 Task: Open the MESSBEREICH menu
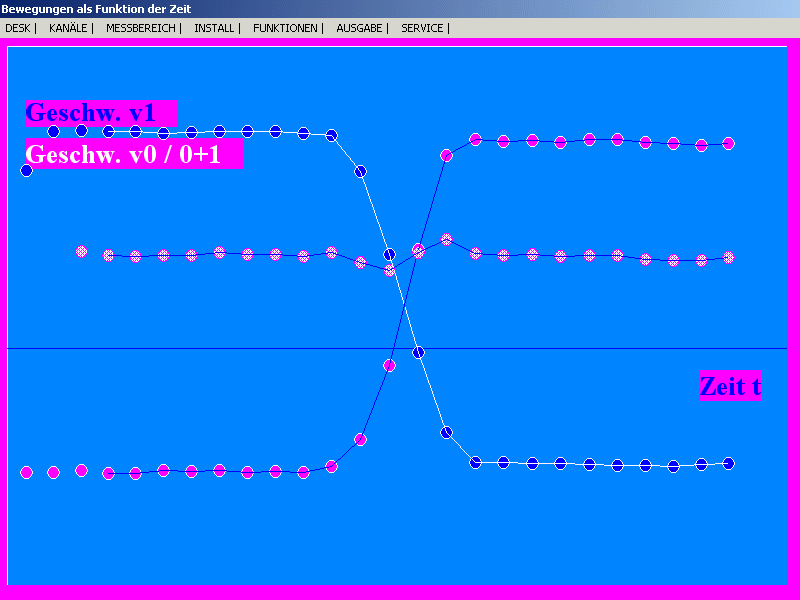(140, 28)
